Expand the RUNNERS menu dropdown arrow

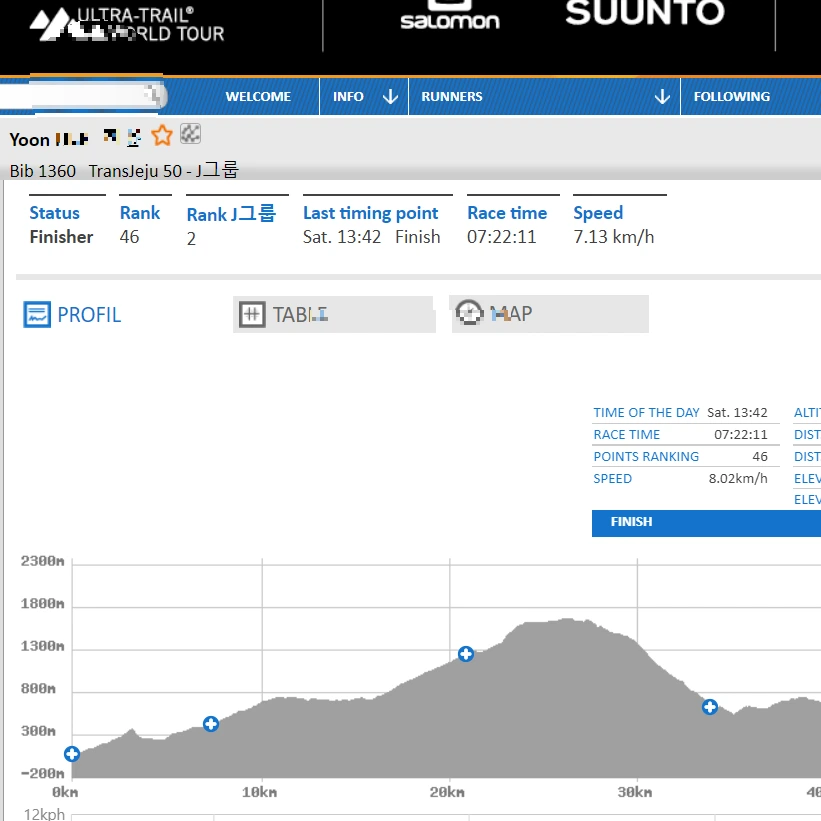pyautogui.click(x=662, y=97)
